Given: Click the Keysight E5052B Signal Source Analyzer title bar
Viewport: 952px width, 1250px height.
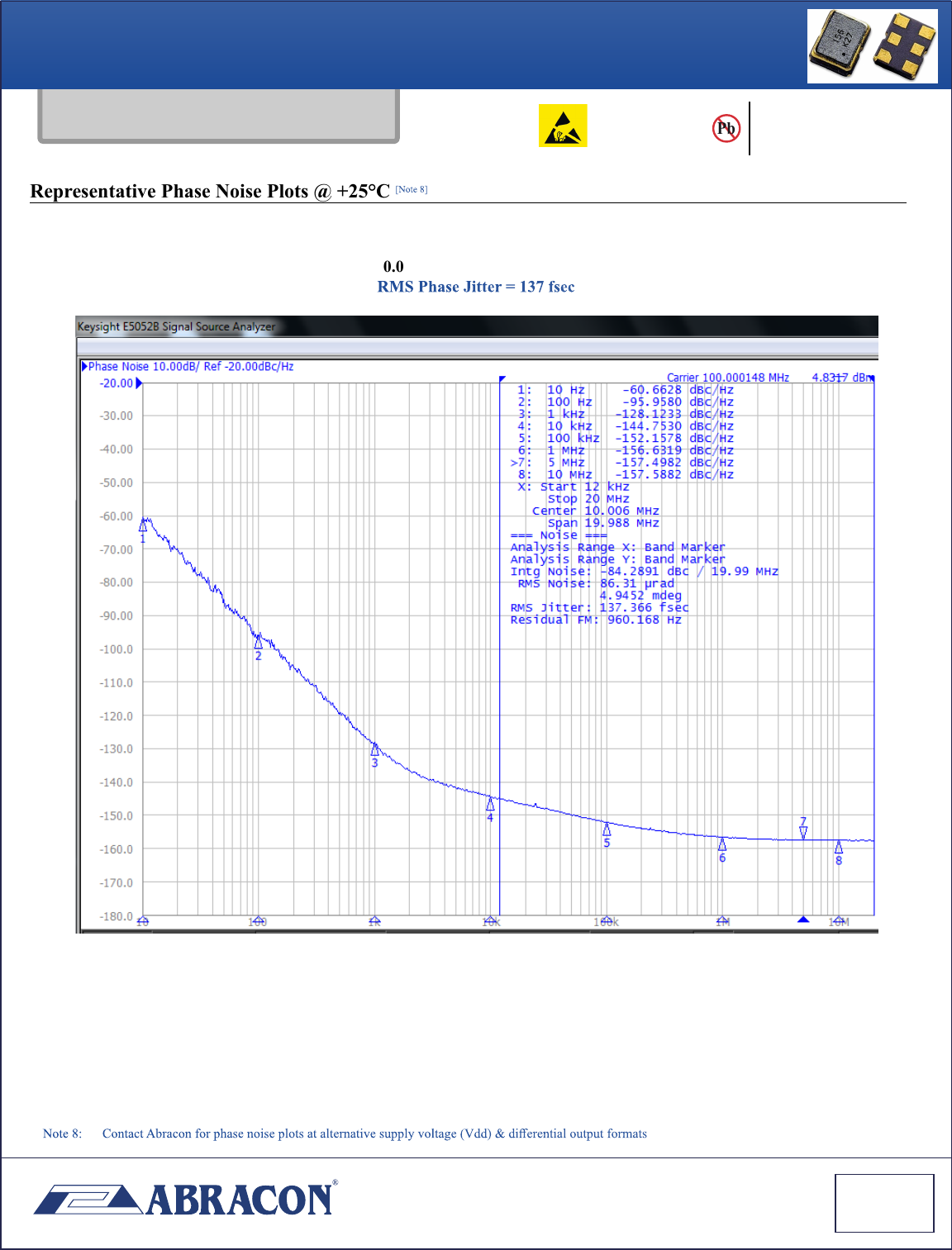Looking at the screenshot, I should coord(176,326).
